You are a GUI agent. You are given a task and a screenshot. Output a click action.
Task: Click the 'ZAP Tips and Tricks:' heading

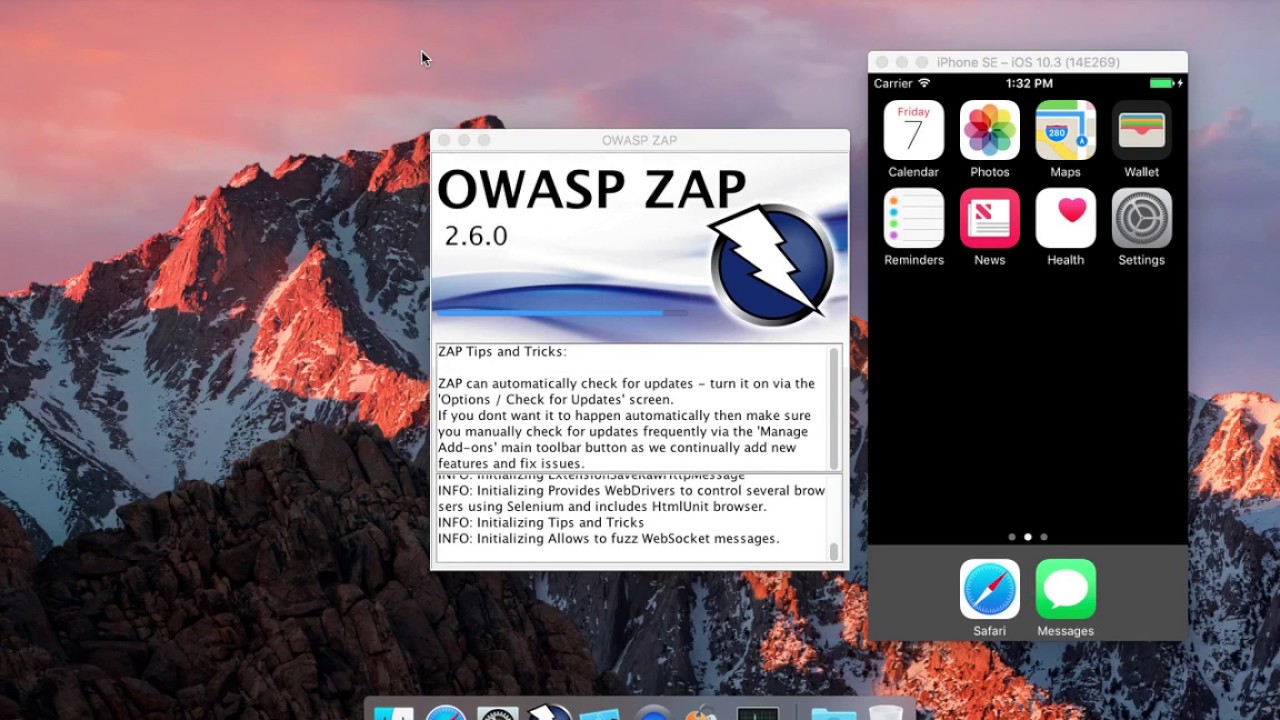coord(502,352)
